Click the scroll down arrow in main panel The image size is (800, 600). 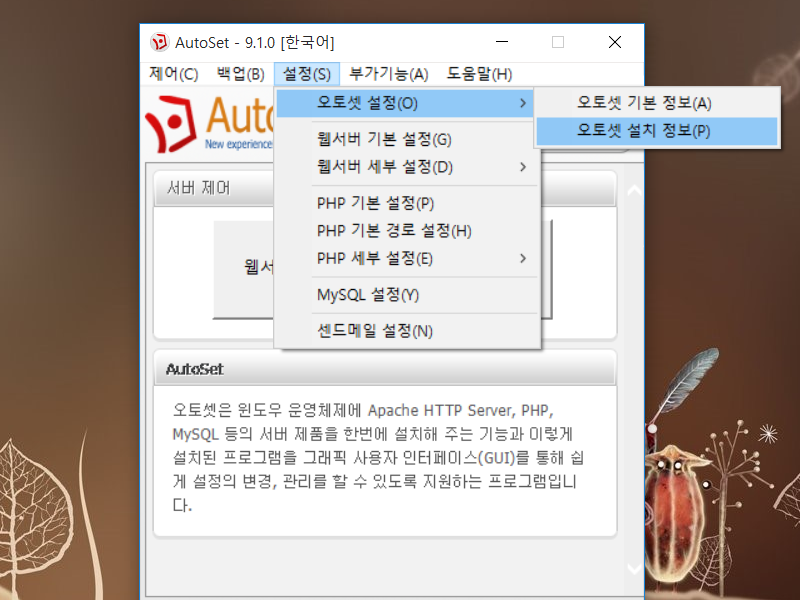point(634,568)
